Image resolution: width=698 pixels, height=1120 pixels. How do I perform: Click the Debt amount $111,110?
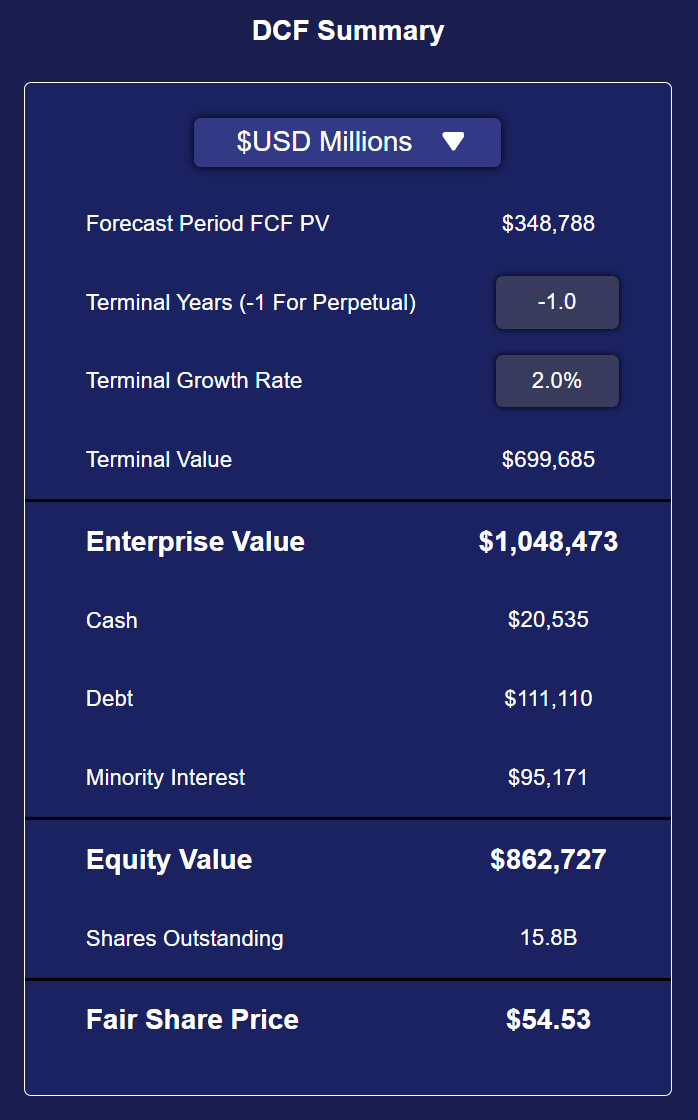[x=548, y=699]
